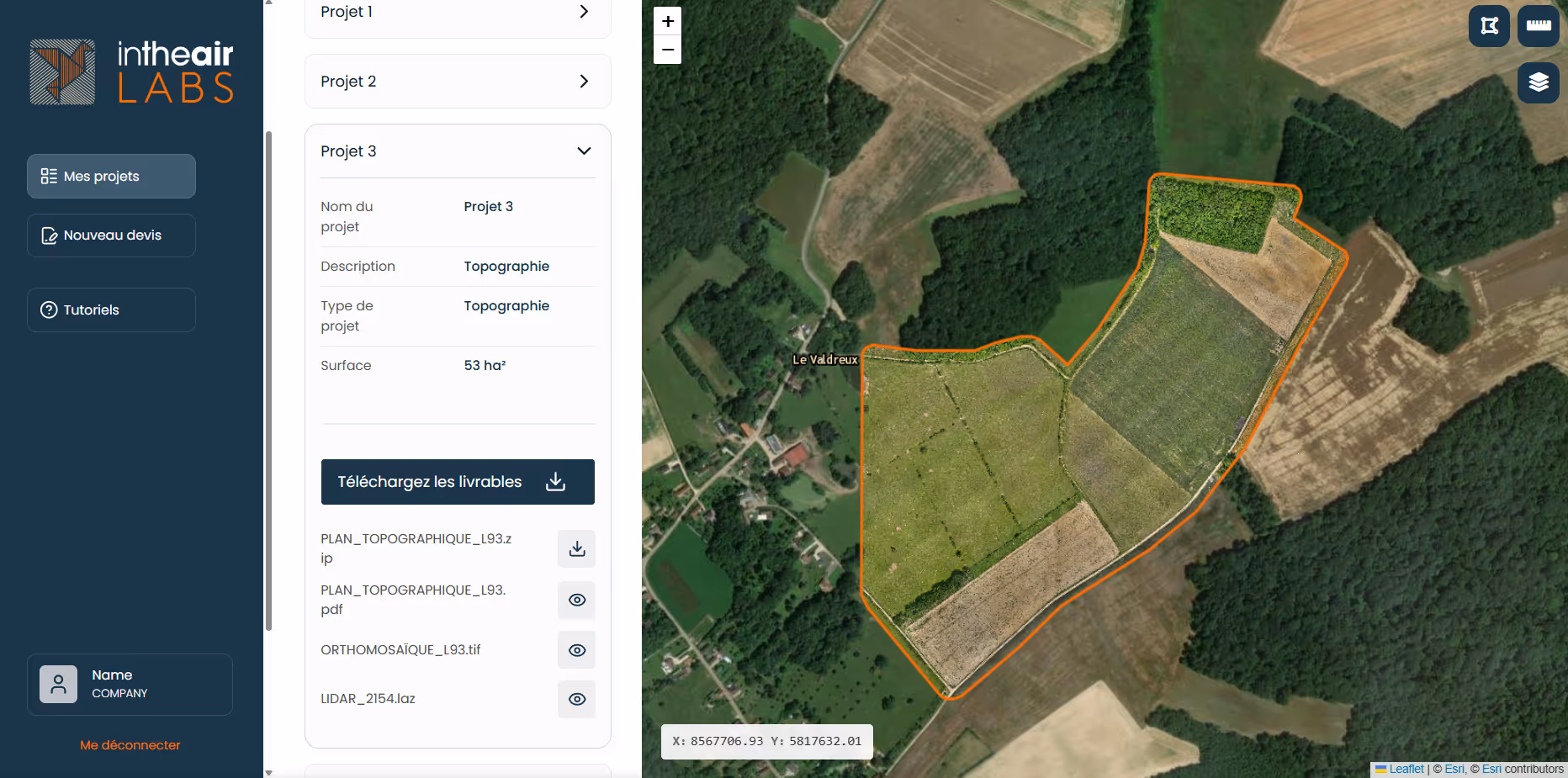This screenshot has width=1568, height=778.
Task: Download the PLAN_TOPOGRAPHIQUE_L93.zip file
Action: click(576, 548)
